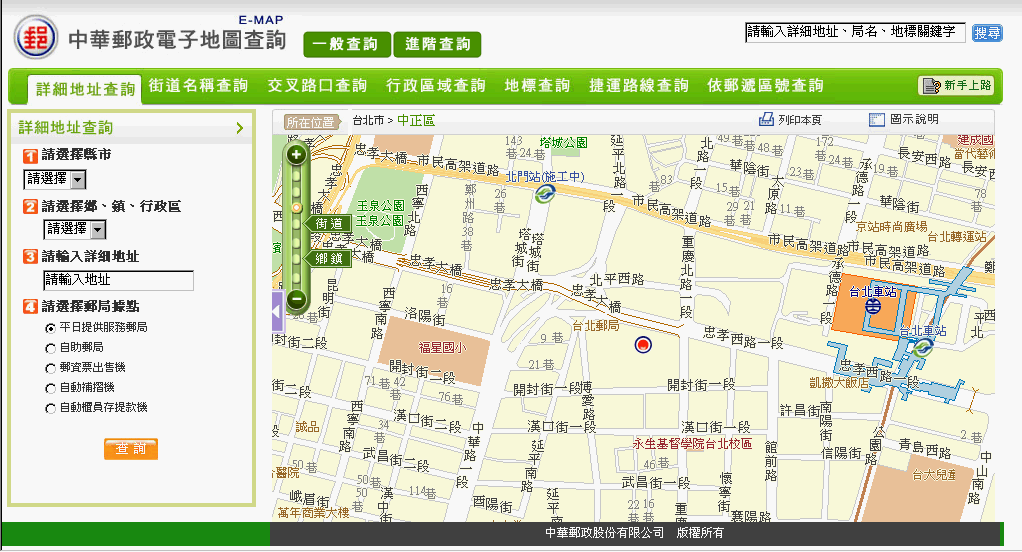Click the legend icon beside 圖示說明

(x=877, y=119)
